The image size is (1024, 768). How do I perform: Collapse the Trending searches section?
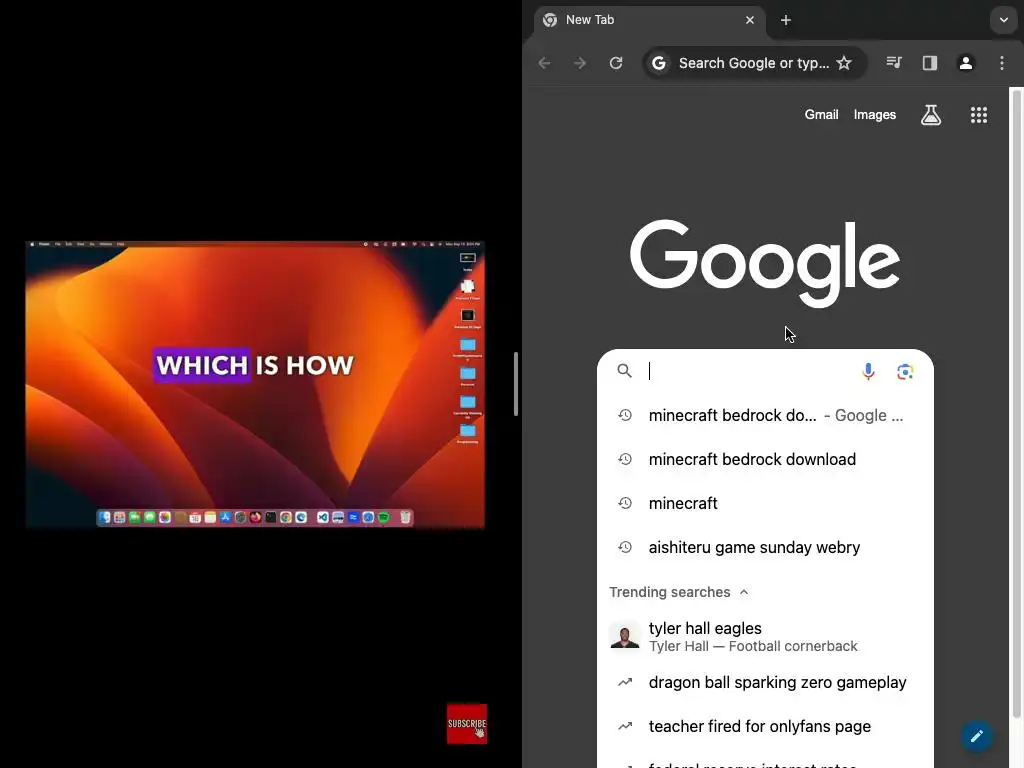[744, 592]
